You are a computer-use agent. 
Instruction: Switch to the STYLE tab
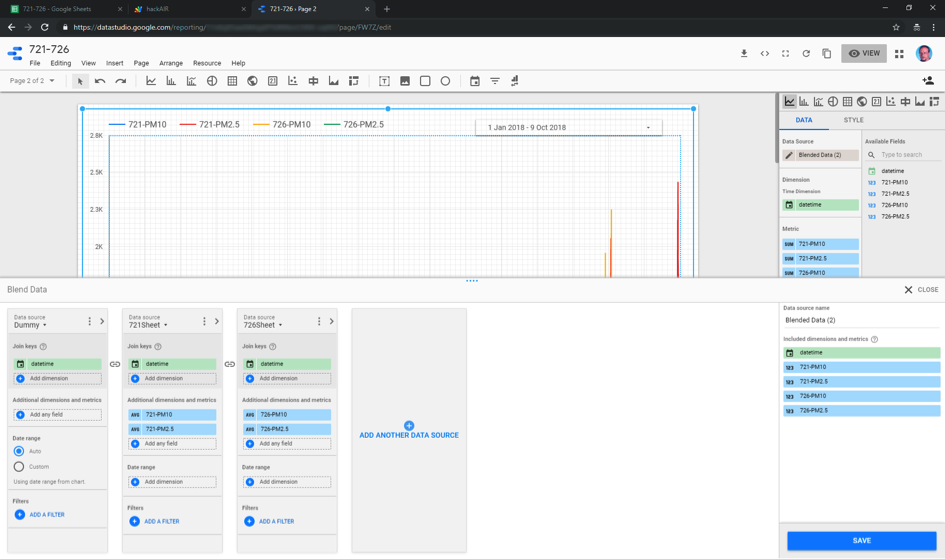point(853,120)
